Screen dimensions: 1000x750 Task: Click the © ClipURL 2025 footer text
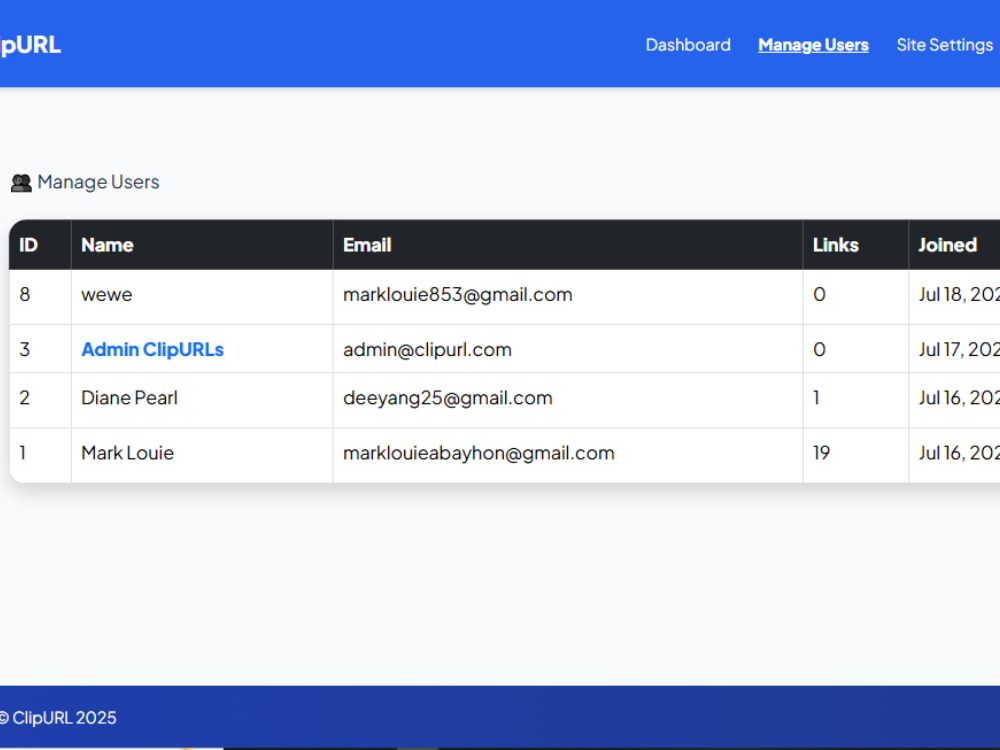tap(58, 718)
